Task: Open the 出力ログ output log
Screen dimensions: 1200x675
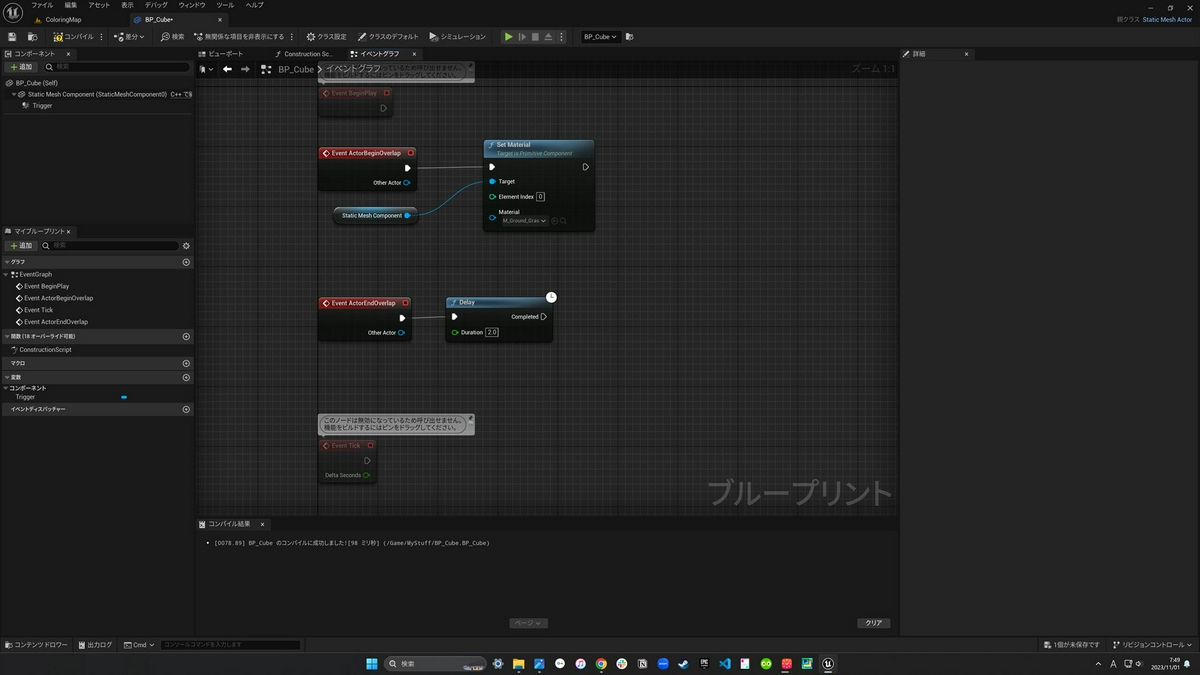Action: point(95,645)
